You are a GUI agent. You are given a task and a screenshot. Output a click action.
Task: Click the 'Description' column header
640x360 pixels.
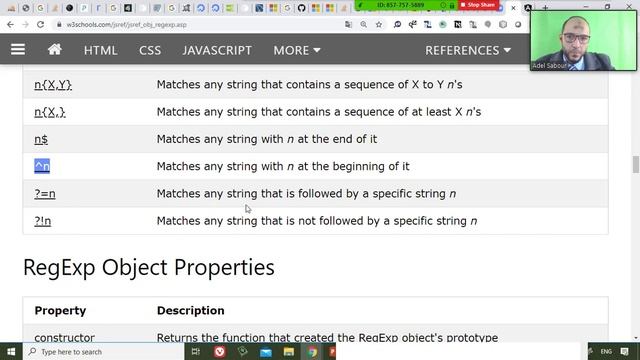click(191, 311)
